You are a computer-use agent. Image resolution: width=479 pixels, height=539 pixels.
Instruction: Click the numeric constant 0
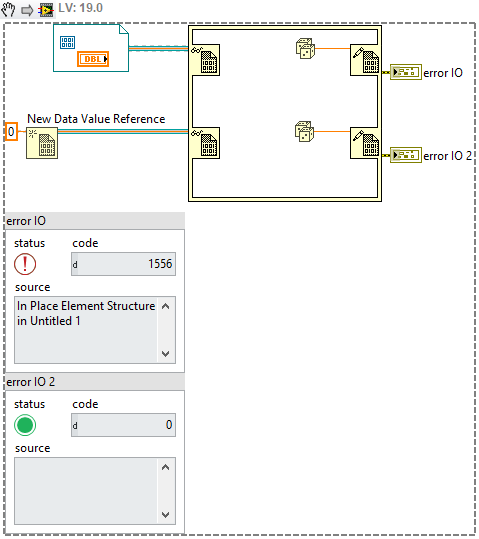[11, 132]
